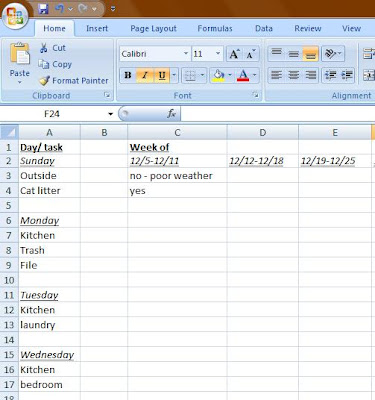Select the 'Wednesday' cell

(49, 355)
